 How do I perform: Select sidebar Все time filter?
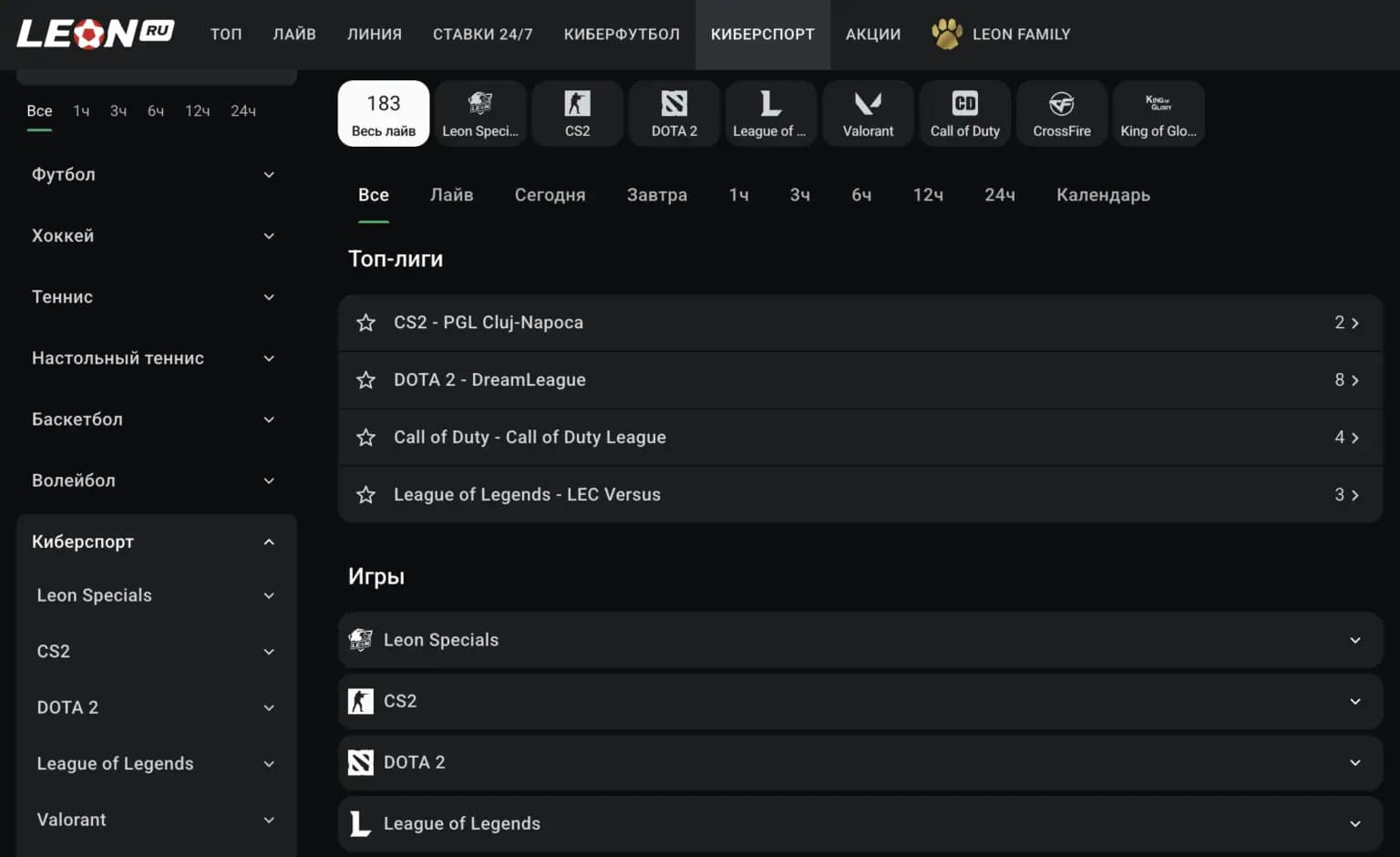(39, 111)
